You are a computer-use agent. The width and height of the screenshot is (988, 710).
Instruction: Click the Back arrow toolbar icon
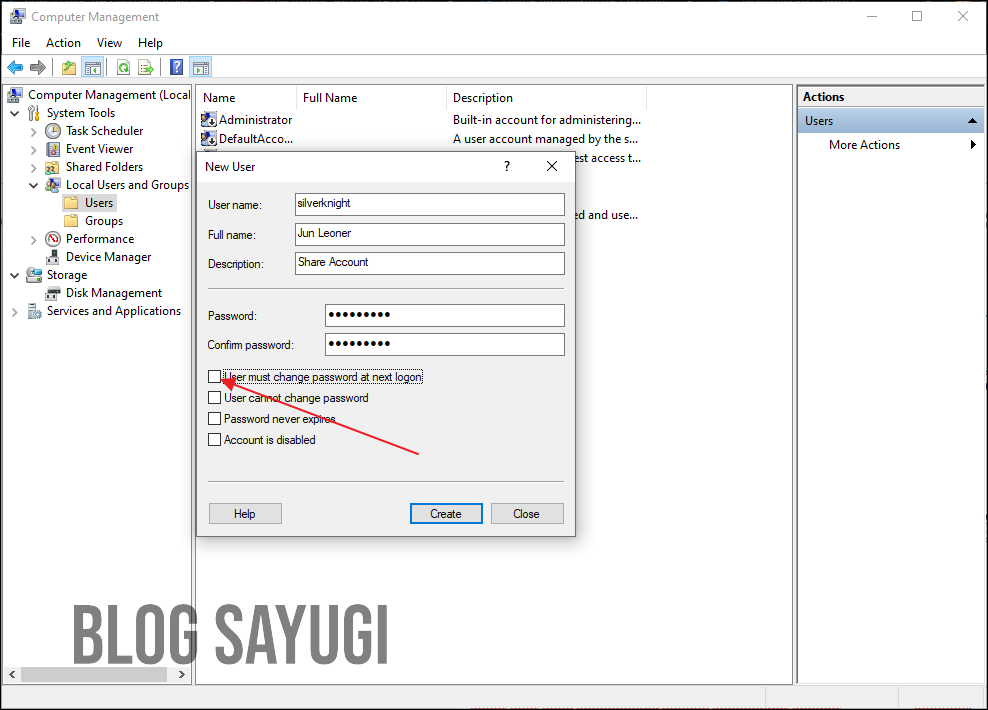pyautogui.click(x=15, y=67)
